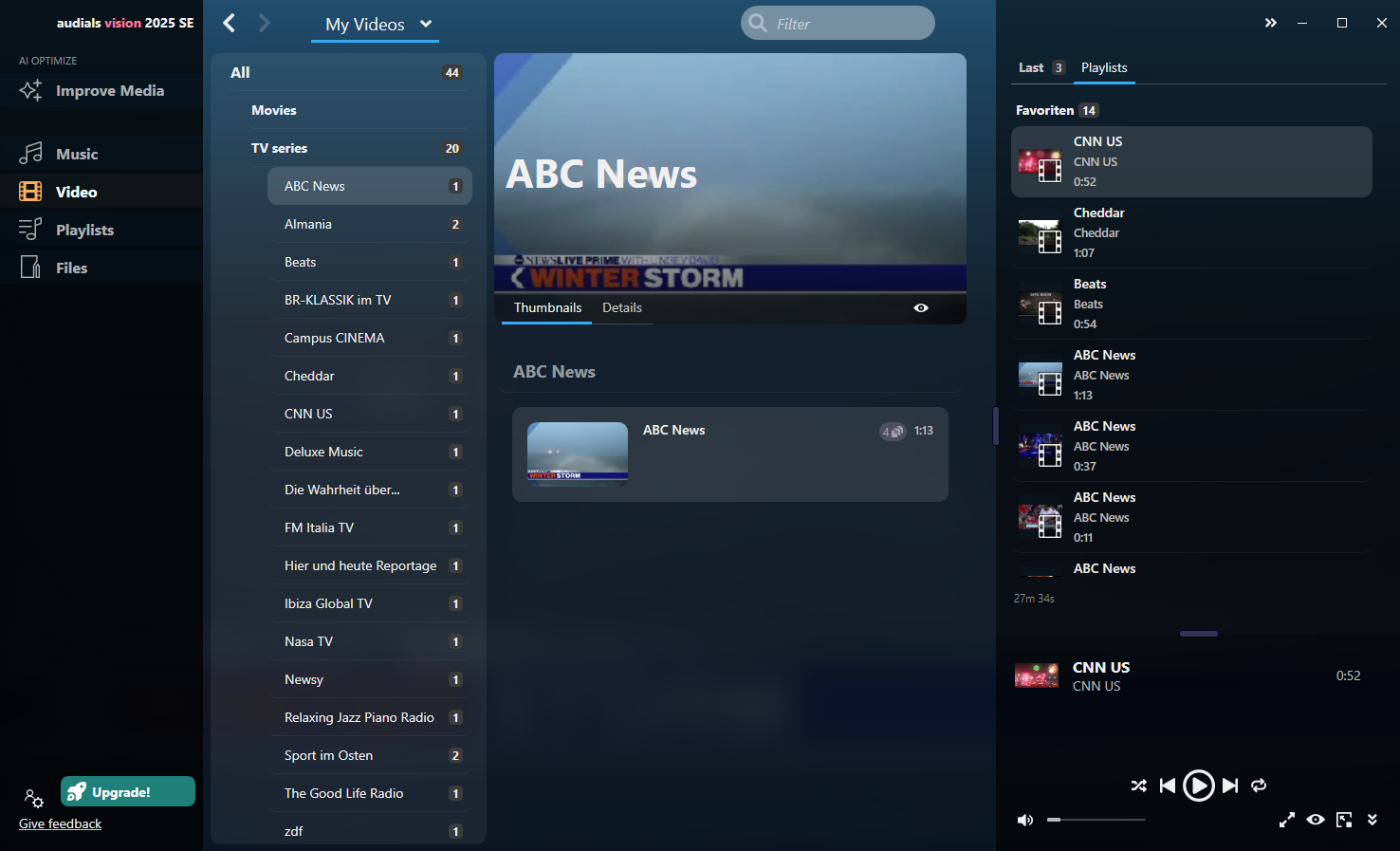
Task: Select The Good Life Radio
Action: coord(370,793)
